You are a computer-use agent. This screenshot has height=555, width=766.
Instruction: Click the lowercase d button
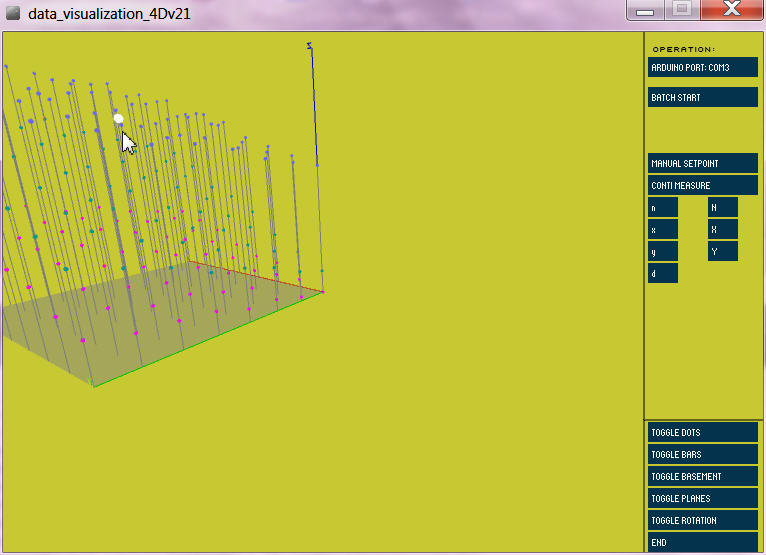(662, 273)
